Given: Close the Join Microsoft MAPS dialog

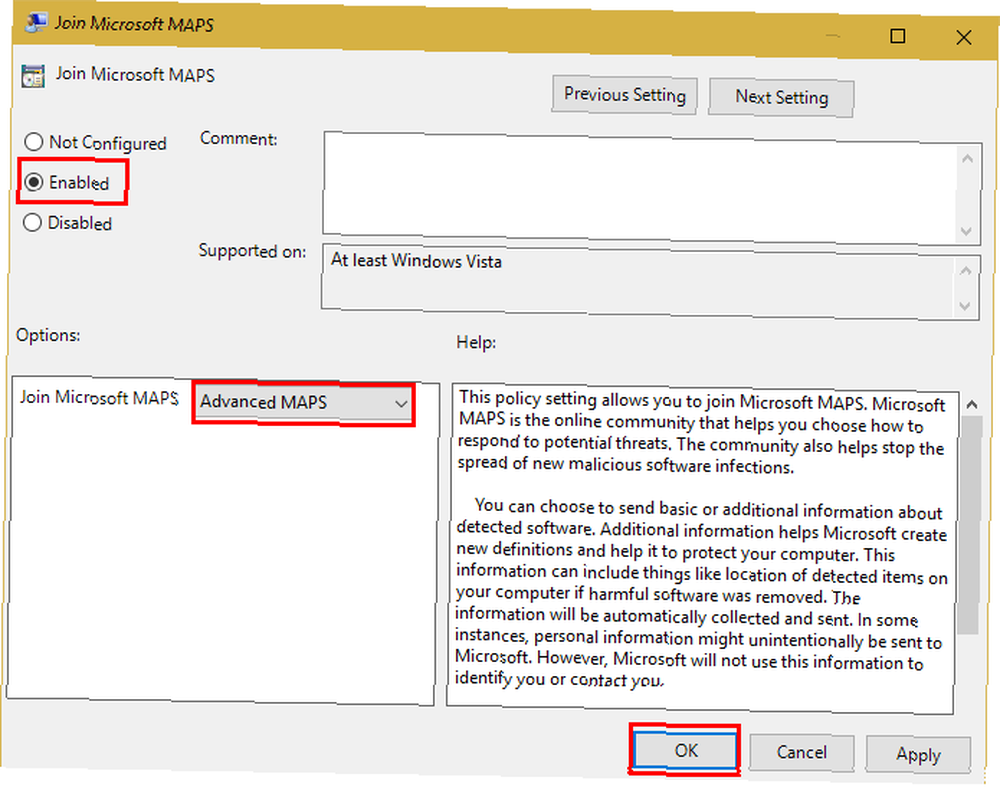Looking at the screenshot, I should coord(963,38).
